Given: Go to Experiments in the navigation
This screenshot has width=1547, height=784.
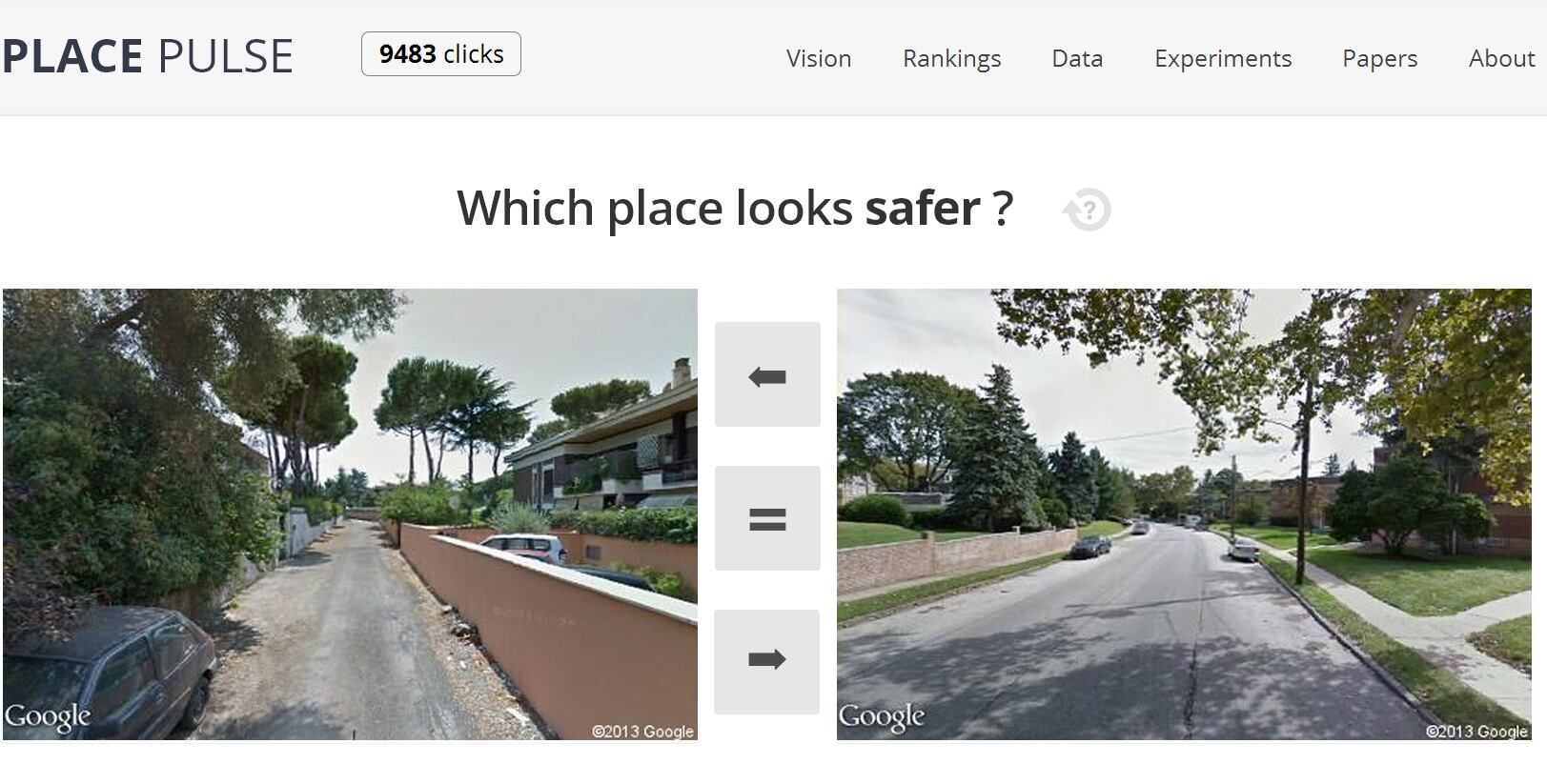Looking at the screenshot, I should pos(1223,58).
